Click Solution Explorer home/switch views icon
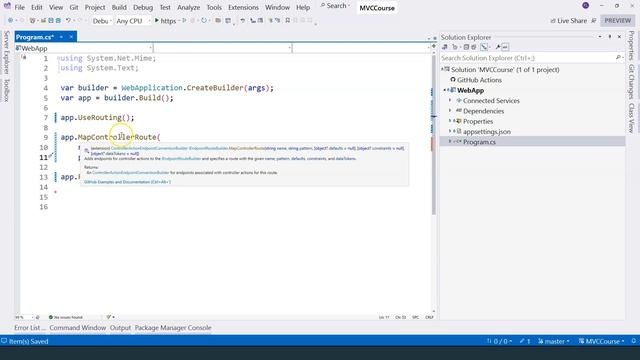Screen dimensions: 640x360 click(445, 47)
